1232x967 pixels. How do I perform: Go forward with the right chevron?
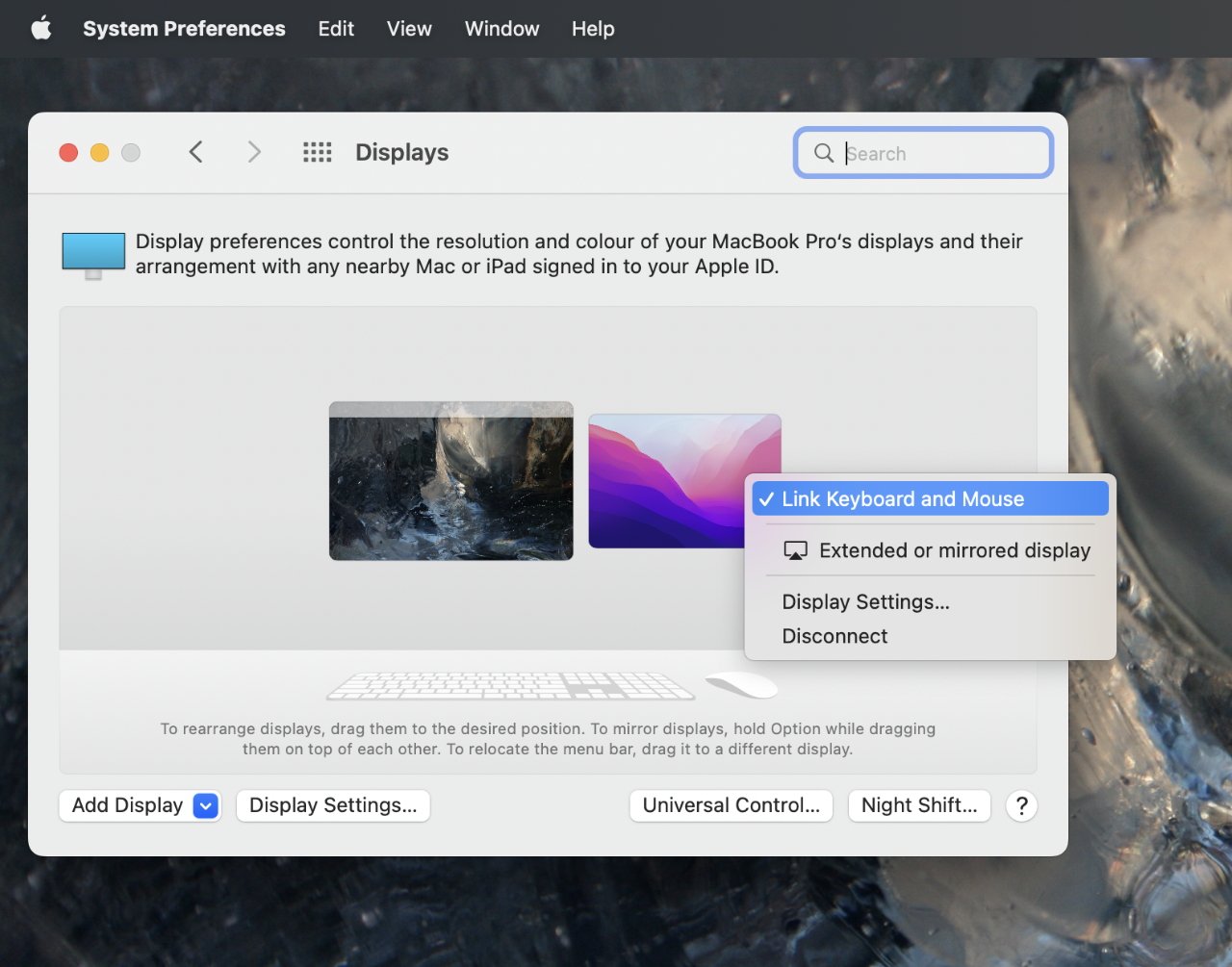click(254, 152)
